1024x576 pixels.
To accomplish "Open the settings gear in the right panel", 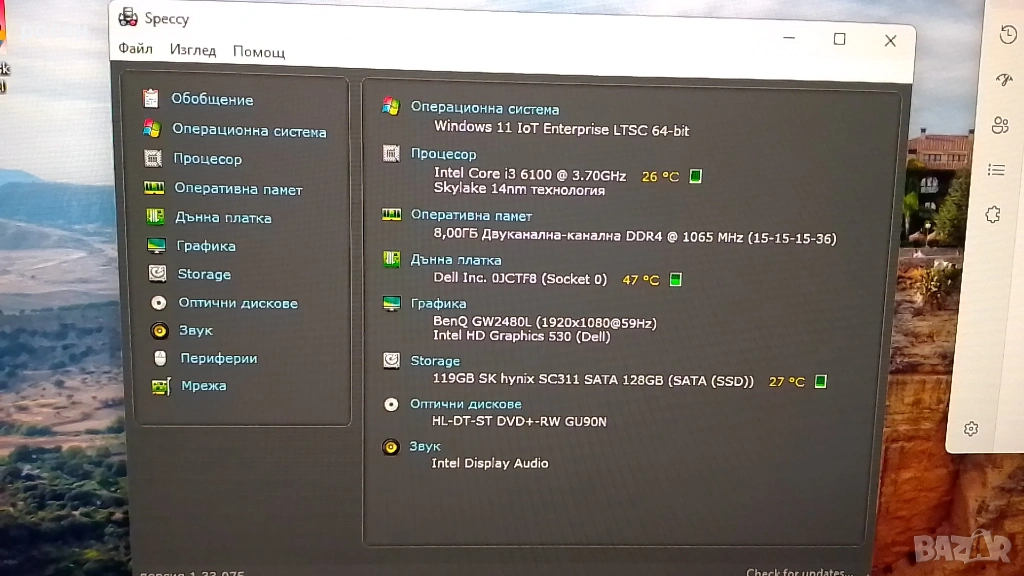I will 970,429.
